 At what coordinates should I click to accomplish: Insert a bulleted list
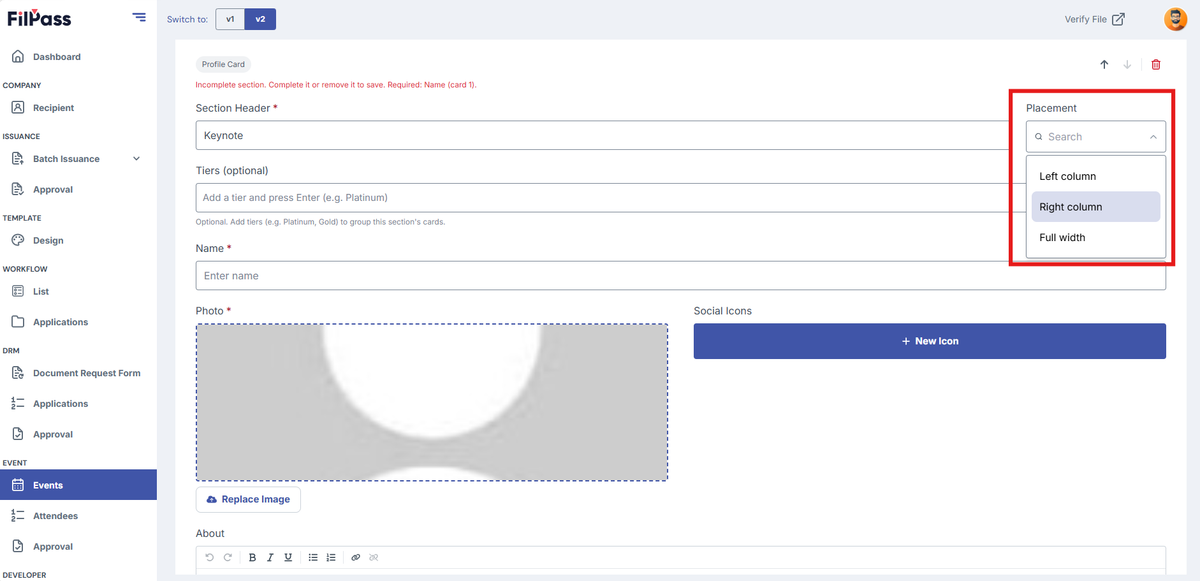(313, 557)
